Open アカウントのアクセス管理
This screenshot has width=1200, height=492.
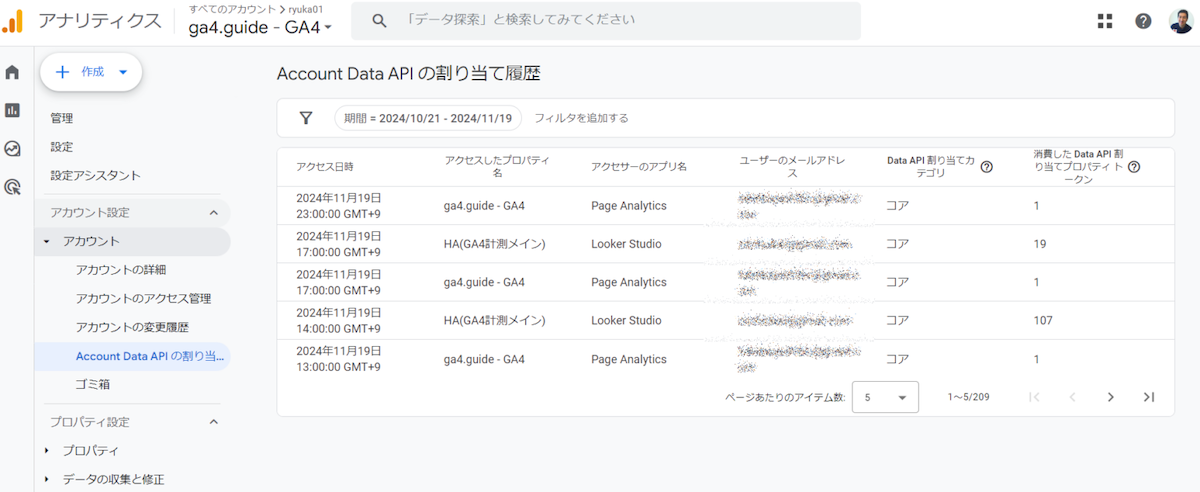coord(143,299)
